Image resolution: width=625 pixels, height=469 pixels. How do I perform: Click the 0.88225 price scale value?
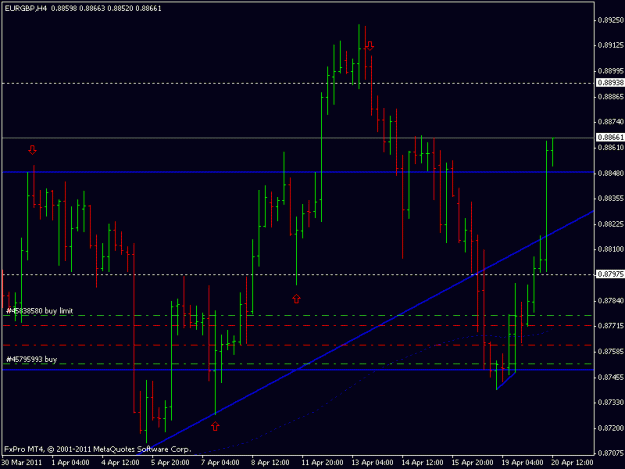click(x=611, y=224)
